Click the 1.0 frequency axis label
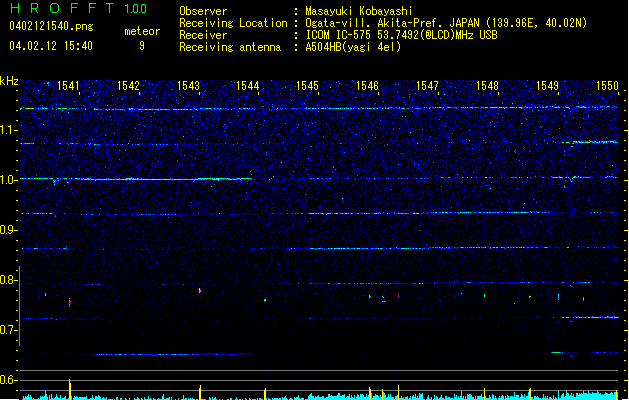Viewport: 629px width, 400px height. (x=9, y=180)
